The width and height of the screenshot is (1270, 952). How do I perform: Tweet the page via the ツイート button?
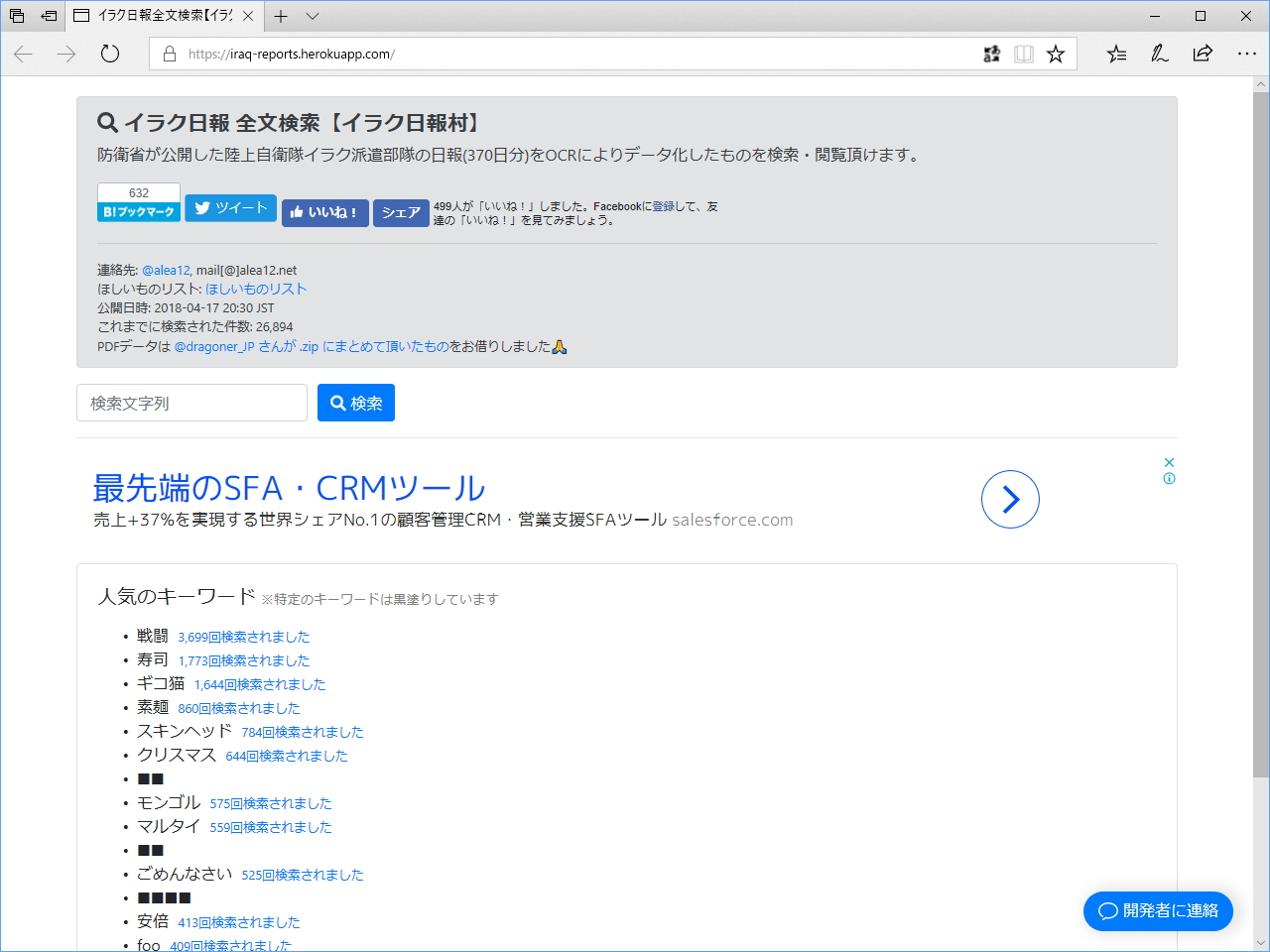coord(230,208)
